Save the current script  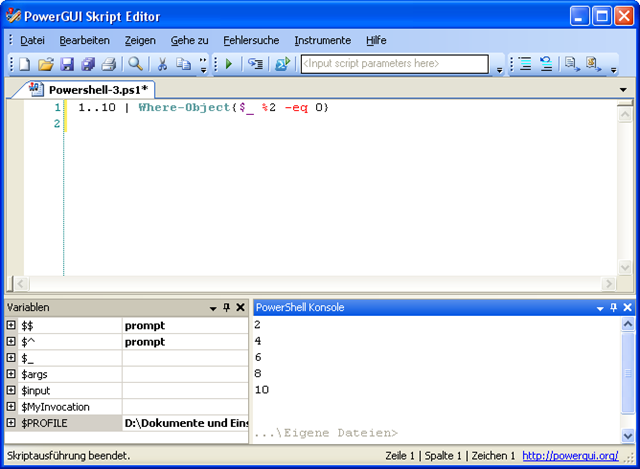pos(67,64)
